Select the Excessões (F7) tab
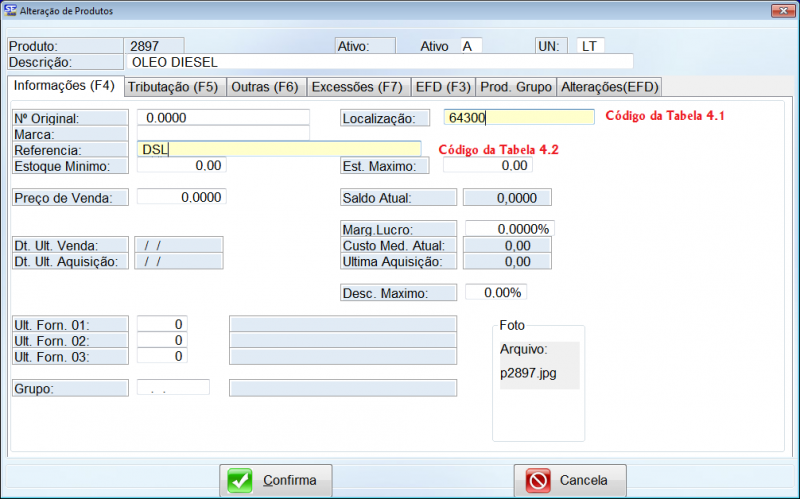This screenshot has height=499, width=800. tap(356, 87)
